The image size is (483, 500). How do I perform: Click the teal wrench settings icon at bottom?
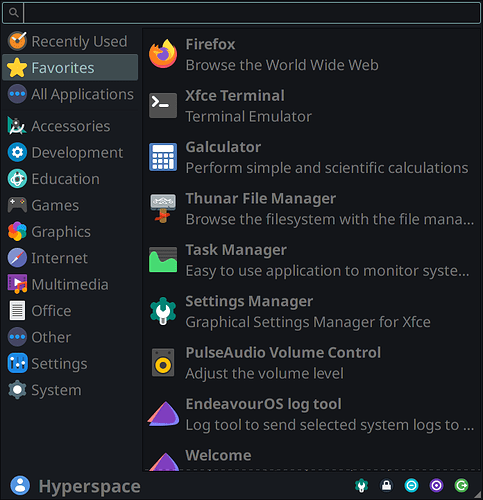pyautogui.click(x=361, y=485)
